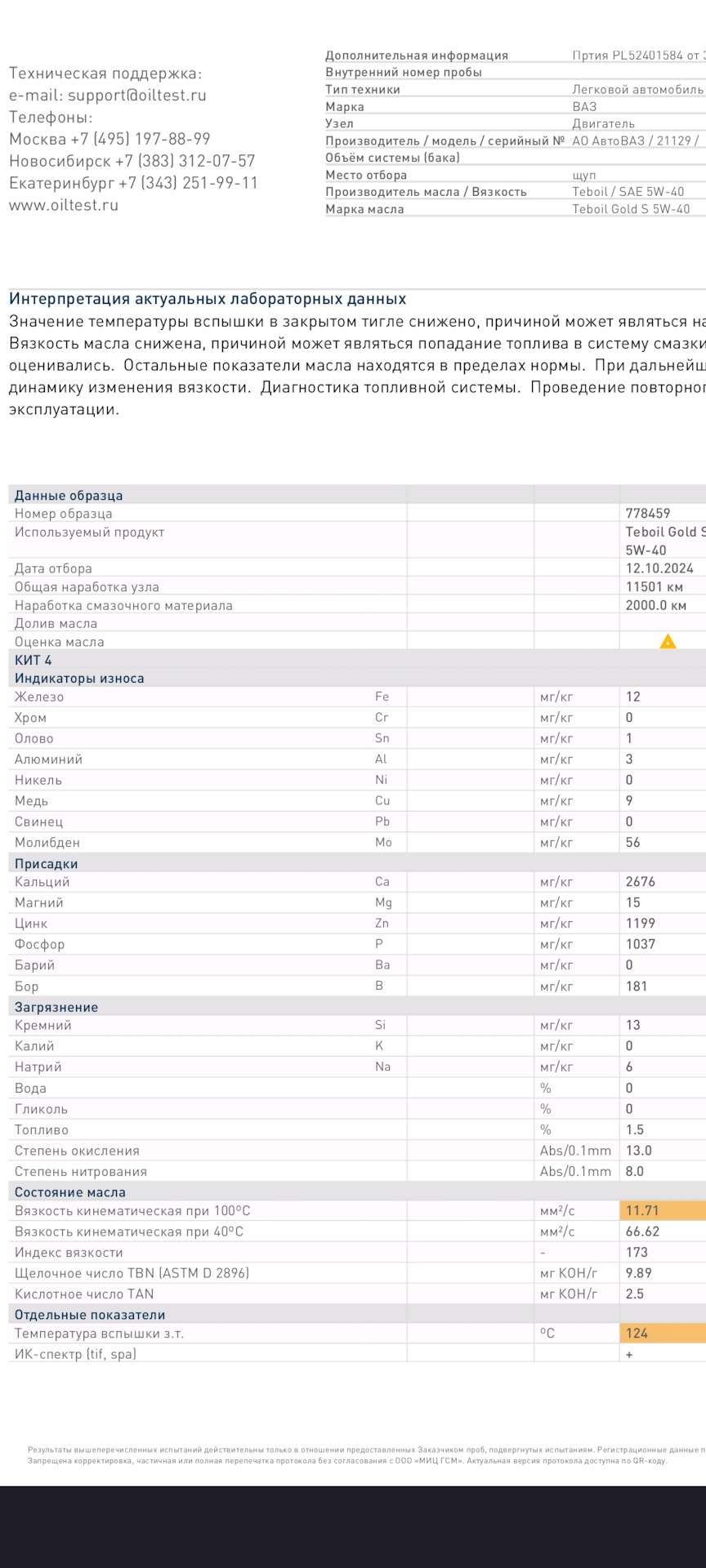This screenshot has width=706, height=1568.
Task: Click the Магний value 15
Action: click(x=633, y=903)
